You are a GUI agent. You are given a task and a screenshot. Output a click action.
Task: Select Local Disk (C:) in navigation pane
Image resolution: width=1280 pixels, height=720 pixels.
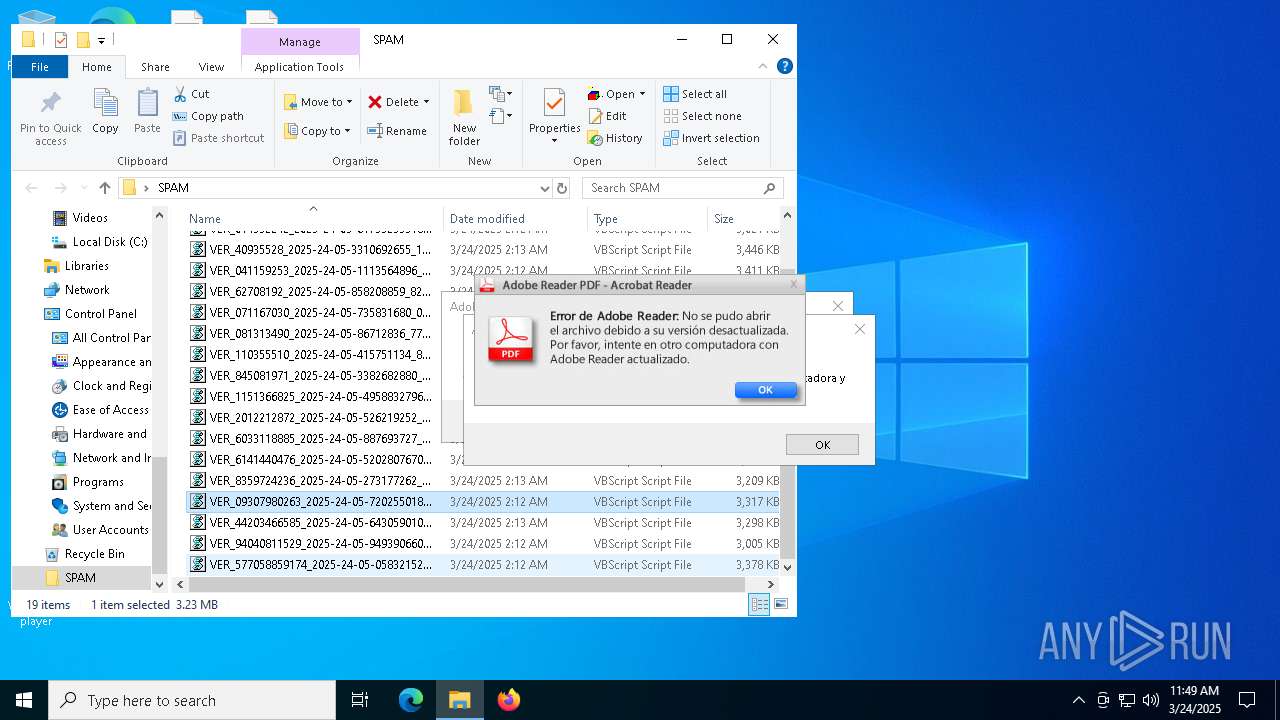99,242
